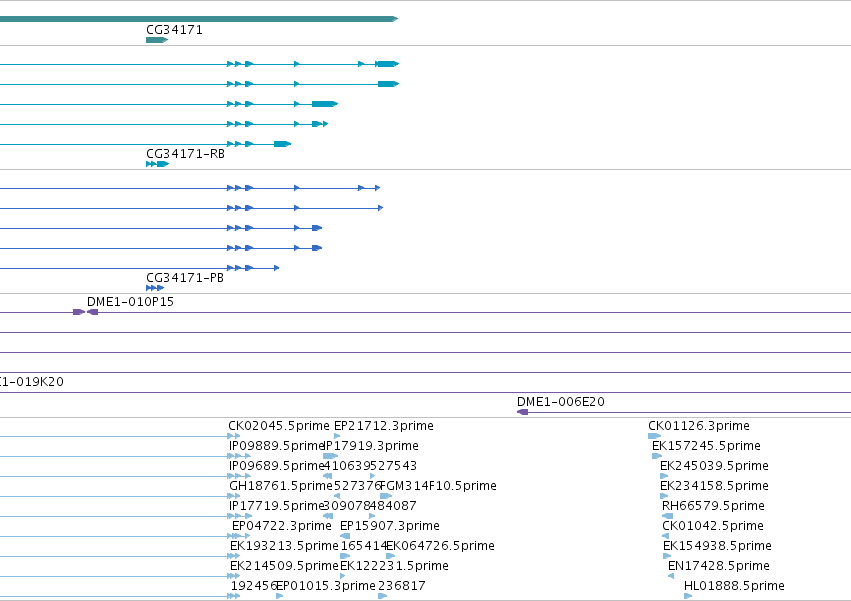Click EST label CK02045.5prime
The image size is (851, 601).
pyautogui.click(x=279, y=426)
